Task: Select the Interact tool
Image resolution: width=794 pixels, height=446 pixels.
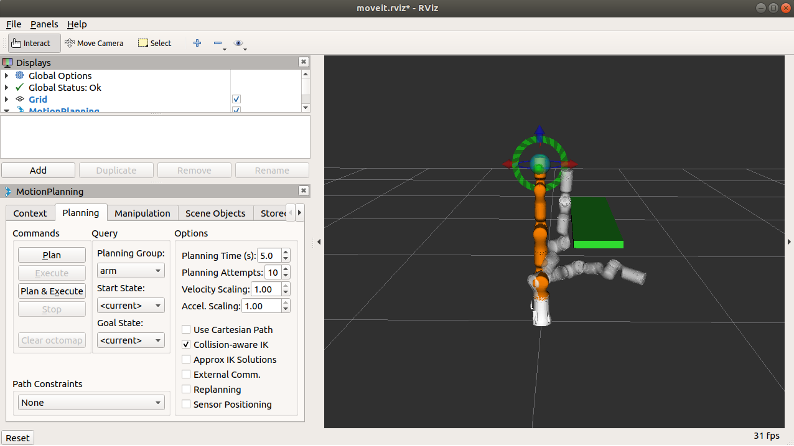Action: (32, 43)
